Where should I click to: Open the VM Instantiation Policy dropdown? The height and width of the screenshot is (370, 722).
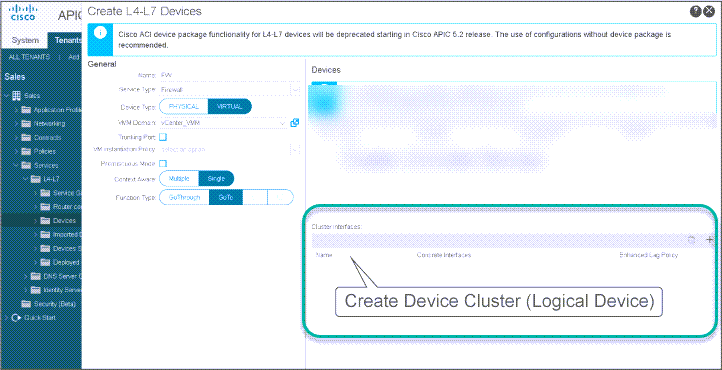[x=296, y=150]
